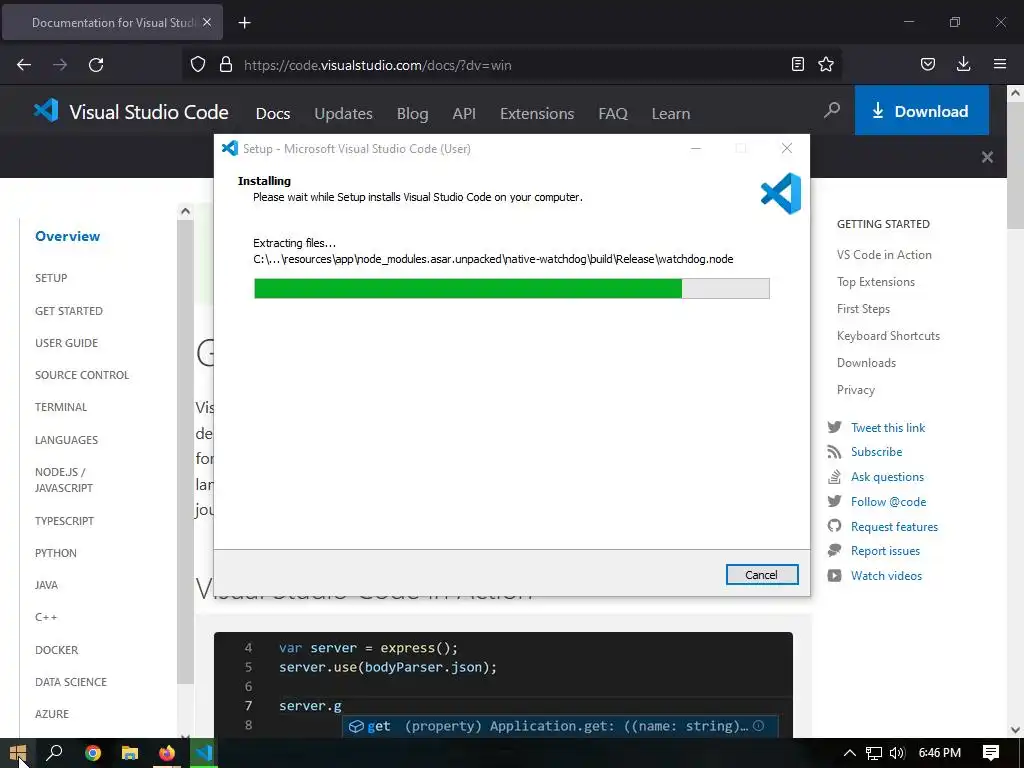Click the comment icon beside Report issues

pos(834,551)
